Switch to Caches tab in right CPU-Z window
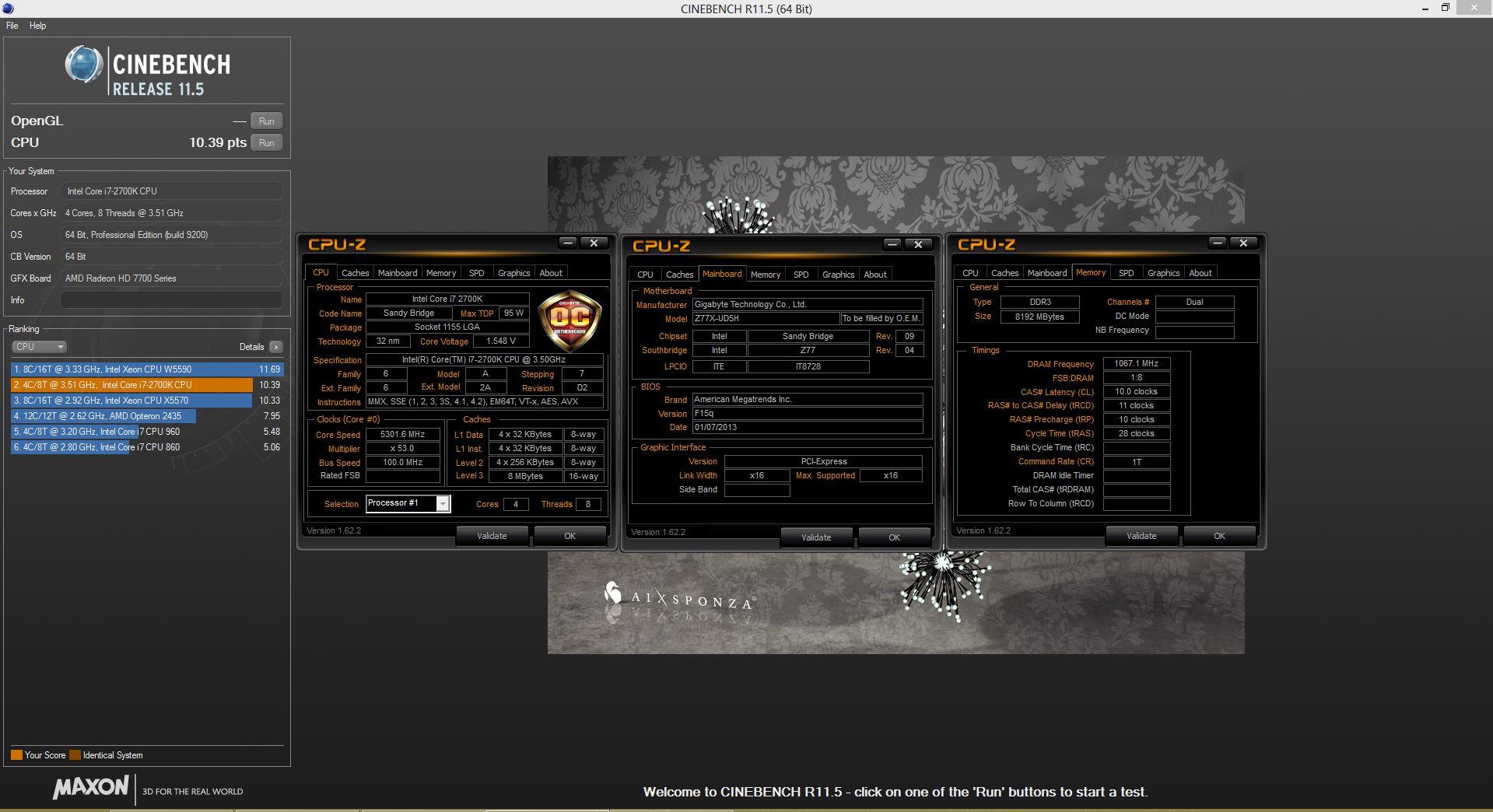The image size is (1493, 812). (1004, 273)
